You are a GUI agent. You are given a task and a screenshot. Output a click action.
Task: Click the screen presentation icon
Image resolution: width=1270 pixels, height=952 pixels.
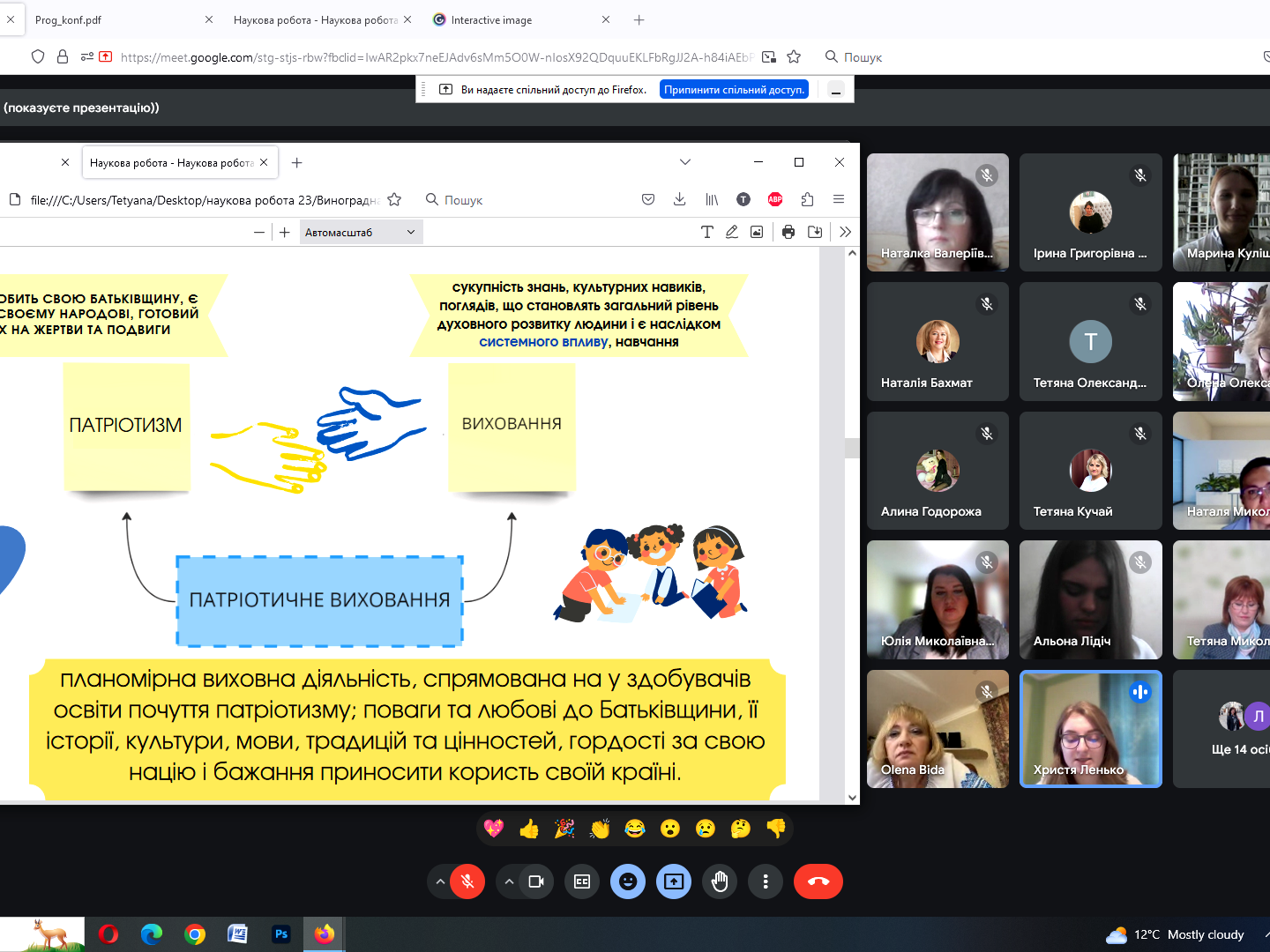[x=674, y=881]
